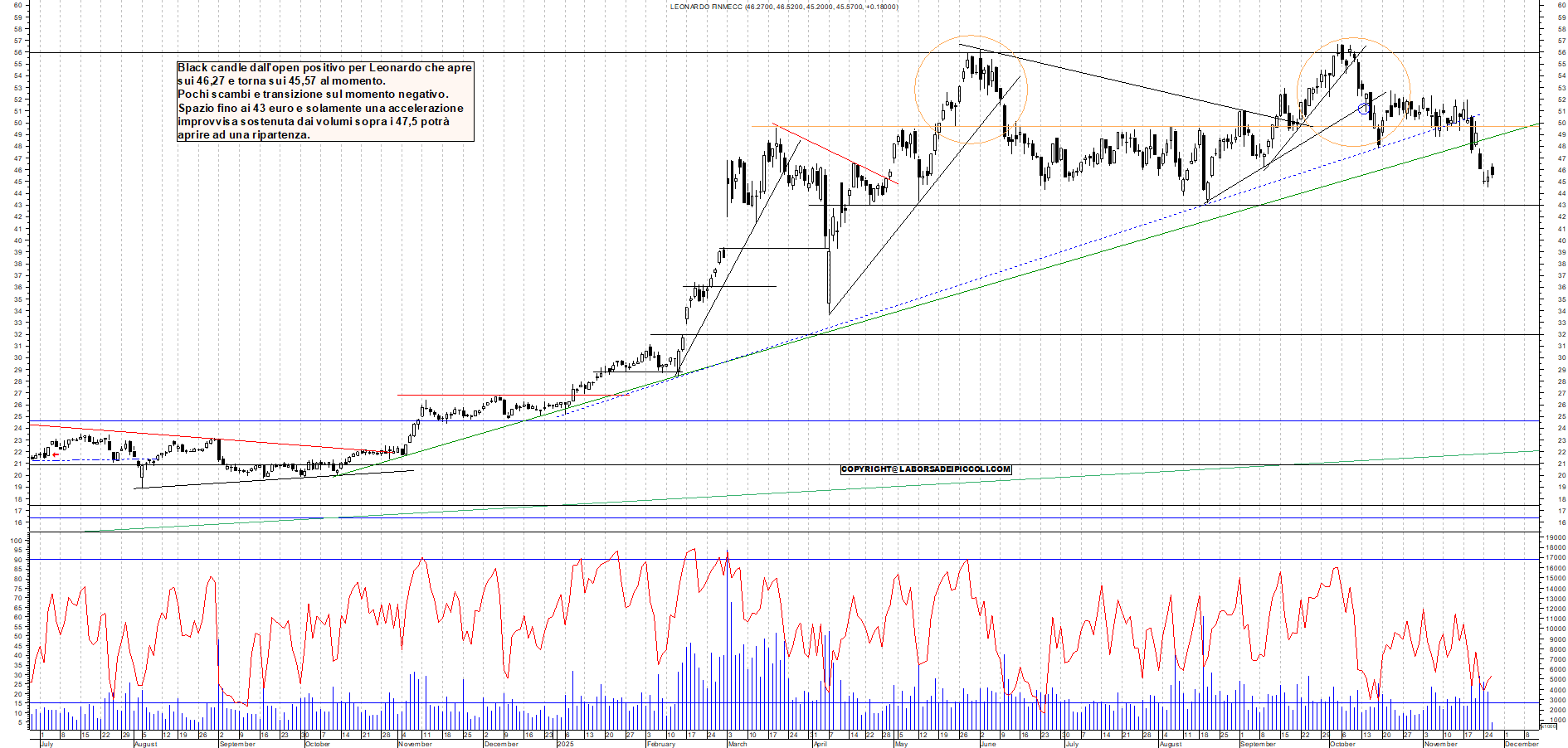Click the black candle annotation text box
The image size is (1568, 748).
point(322,101)
